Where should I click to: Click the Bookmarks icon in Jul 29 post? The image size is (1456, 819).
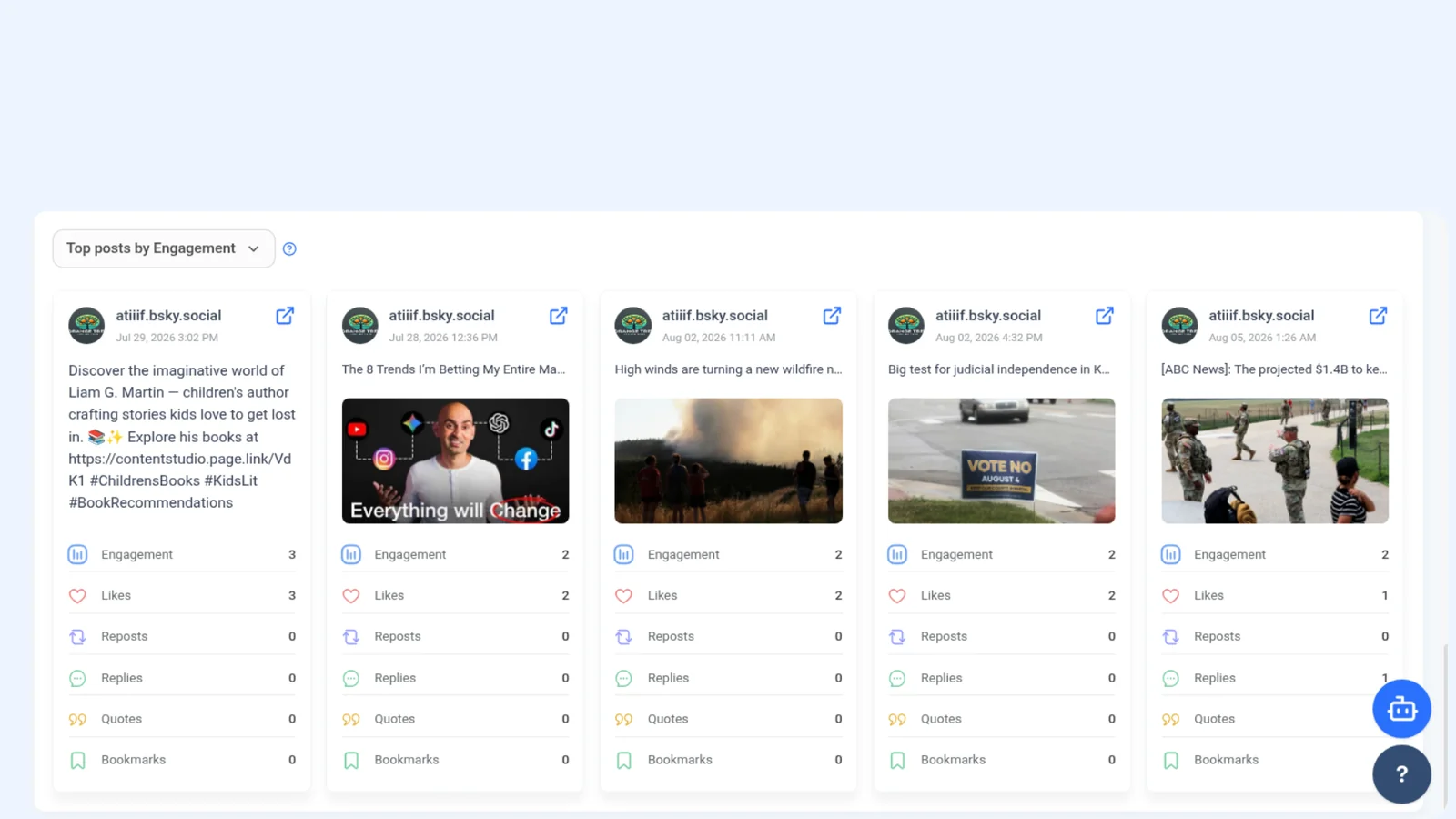click(77, 760)
